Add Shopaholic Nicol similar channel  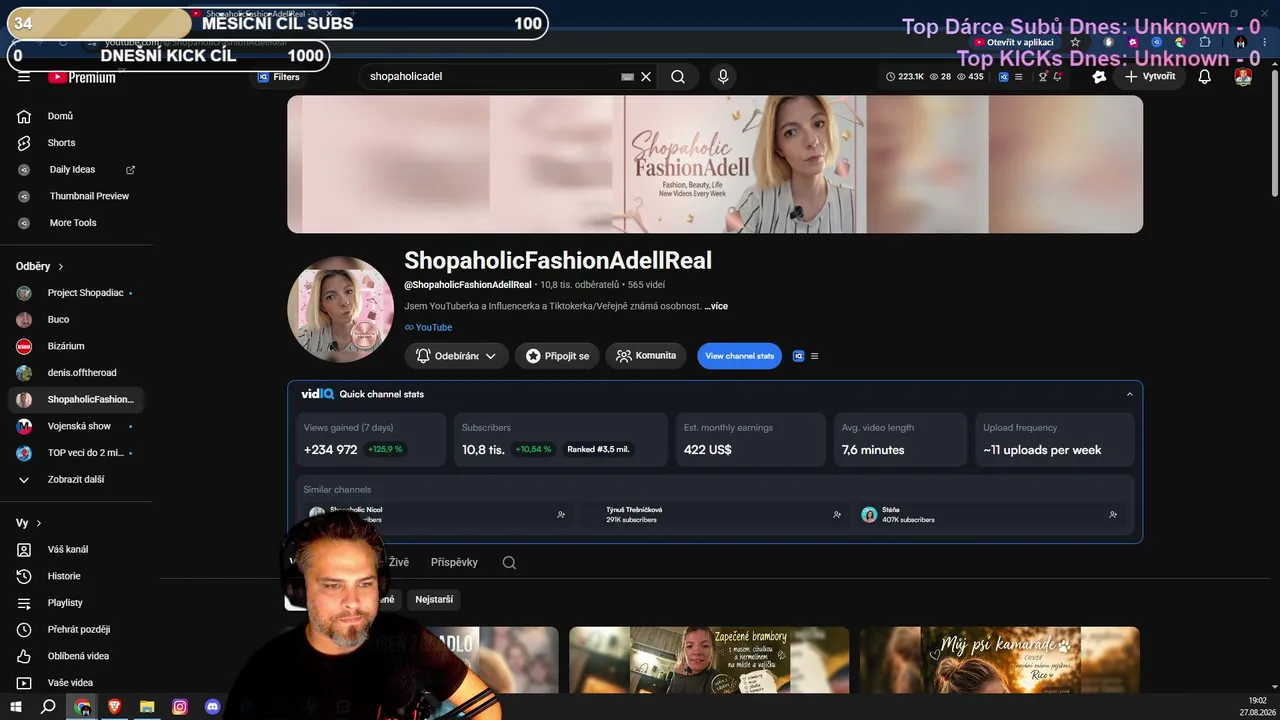561,515
